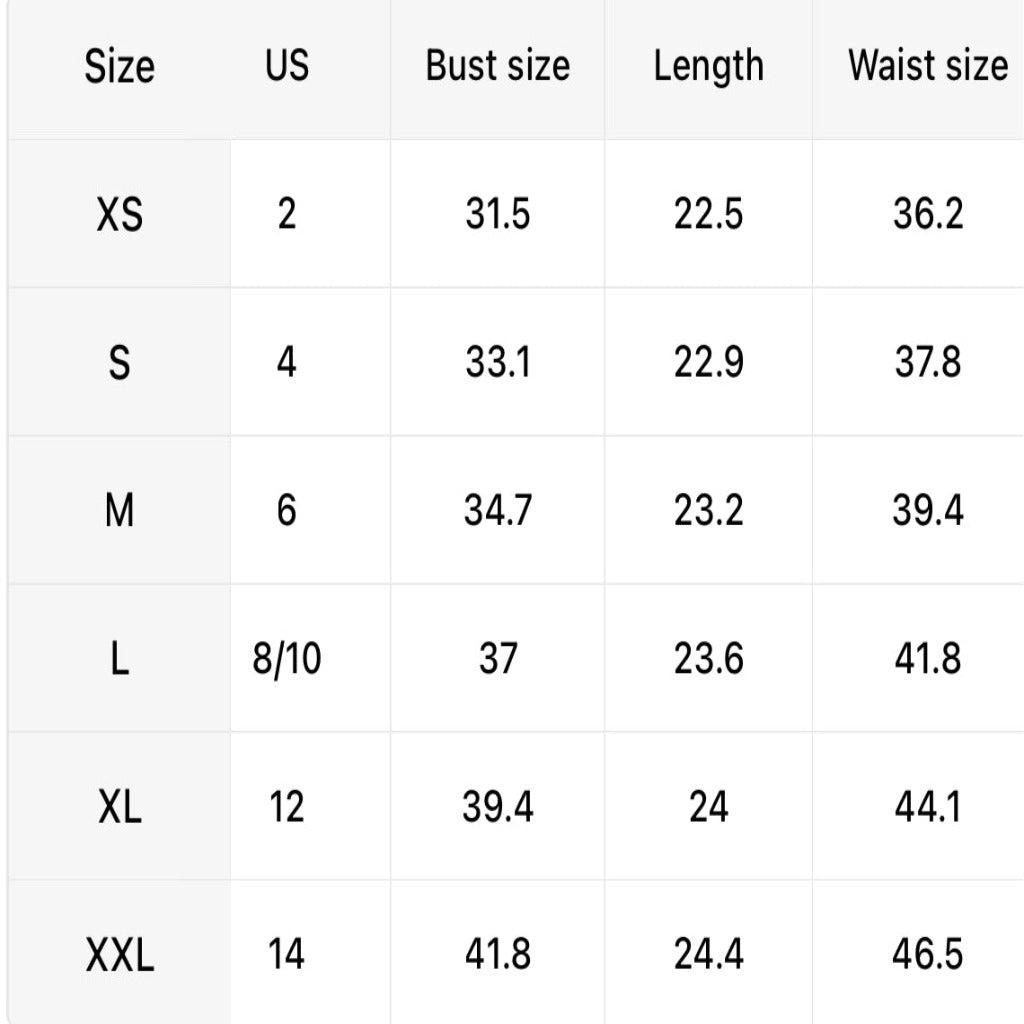
Task: Click the XXL size row label
Action: (x=119, y=955)
